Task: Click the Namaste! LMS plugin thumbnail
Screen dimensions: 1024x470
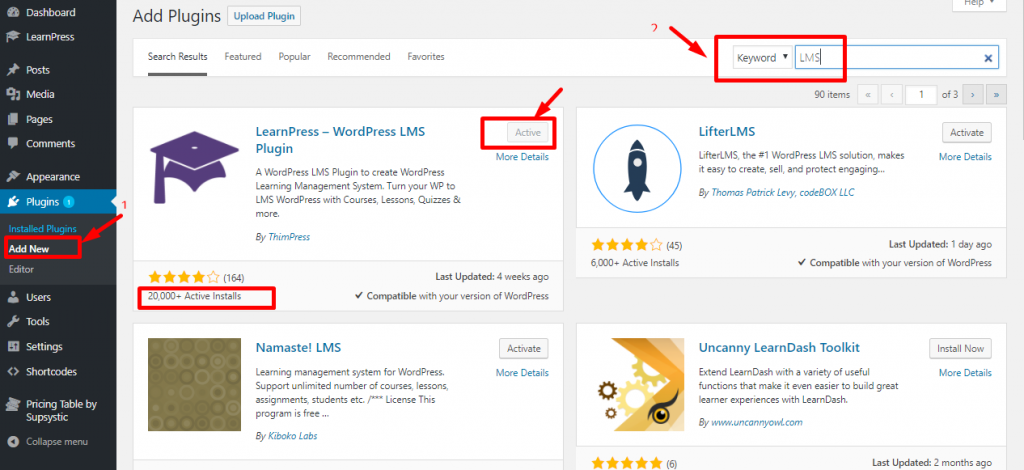Action: click(x=194, y=383)
